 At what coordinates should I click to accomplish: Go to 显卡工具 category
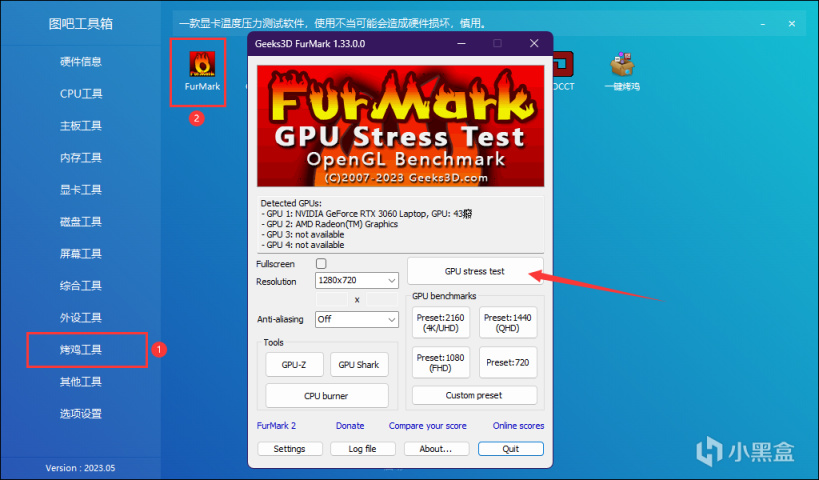point(80,190)
